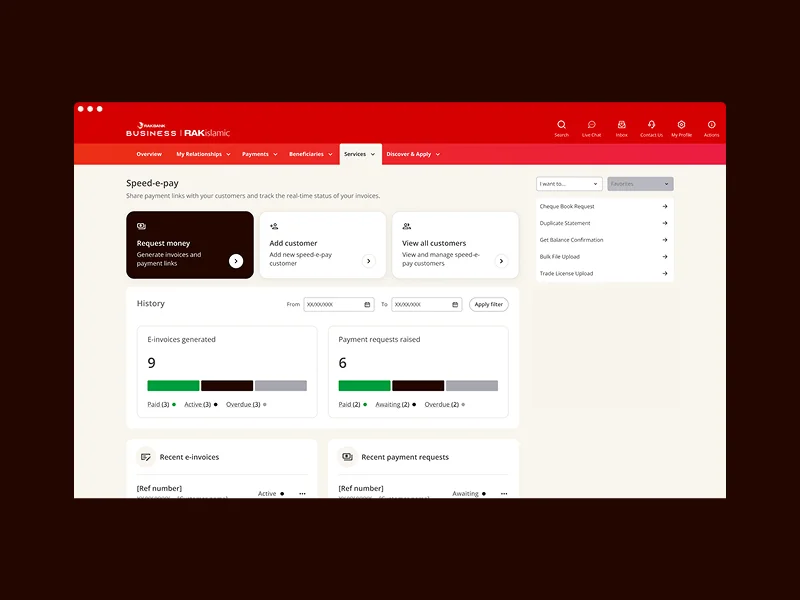The image size is (800, 600).
Task: Click the Request money cash icon
Action: [141, 226]
